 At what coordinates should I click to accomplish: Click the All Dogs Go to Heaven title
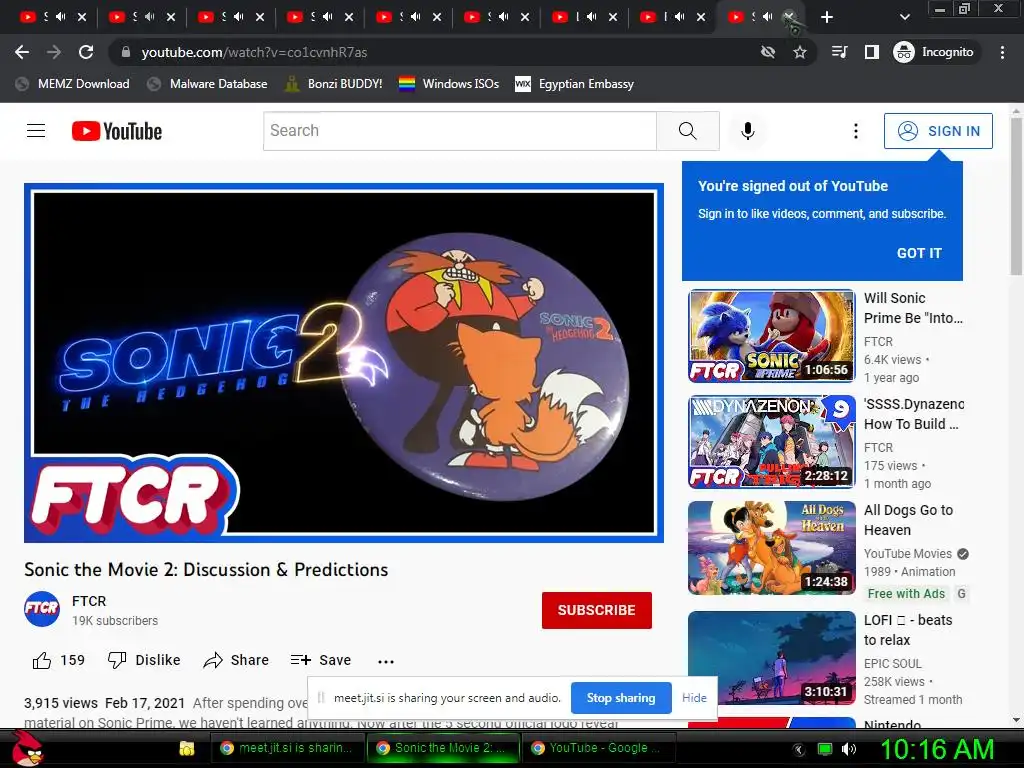click(908, 520)
